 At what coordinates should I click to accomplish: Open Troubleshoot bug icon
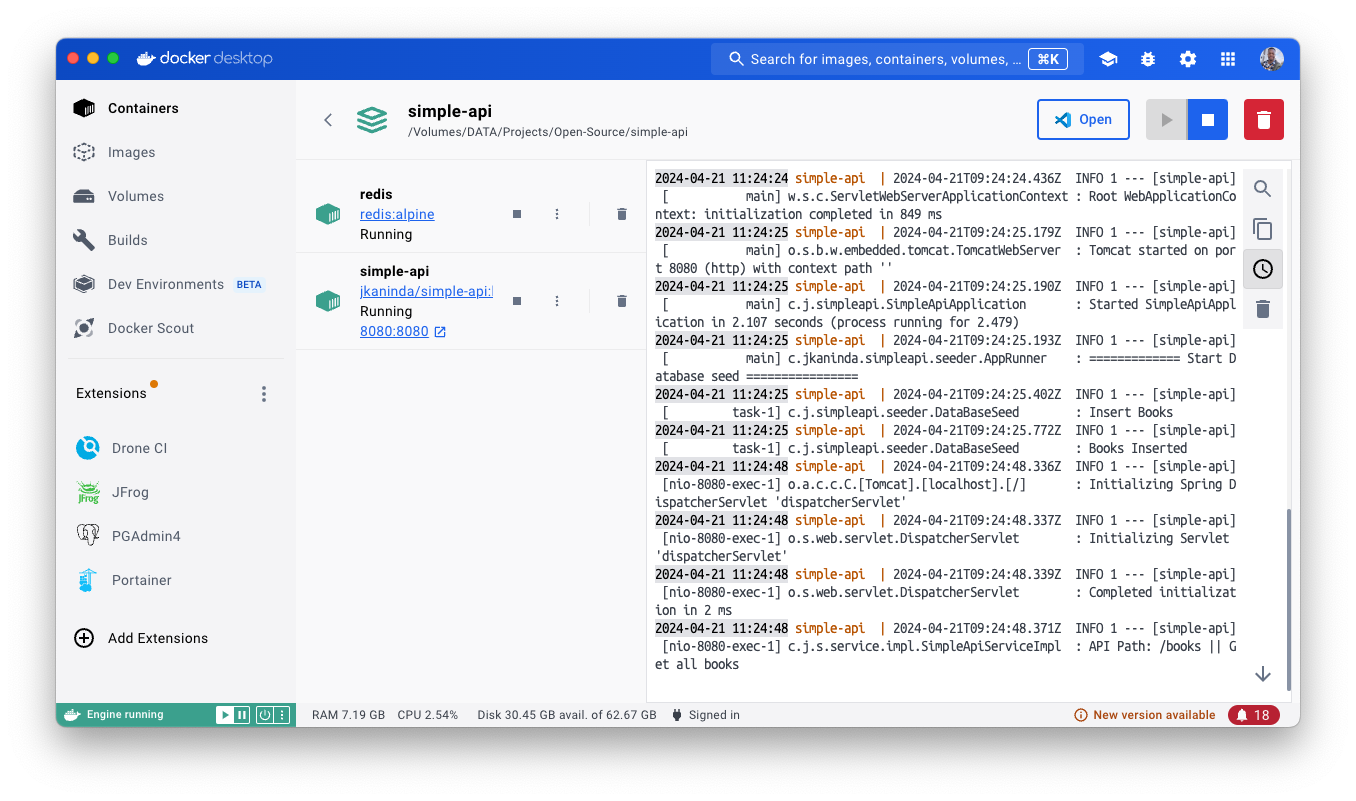click(1148, 59)
